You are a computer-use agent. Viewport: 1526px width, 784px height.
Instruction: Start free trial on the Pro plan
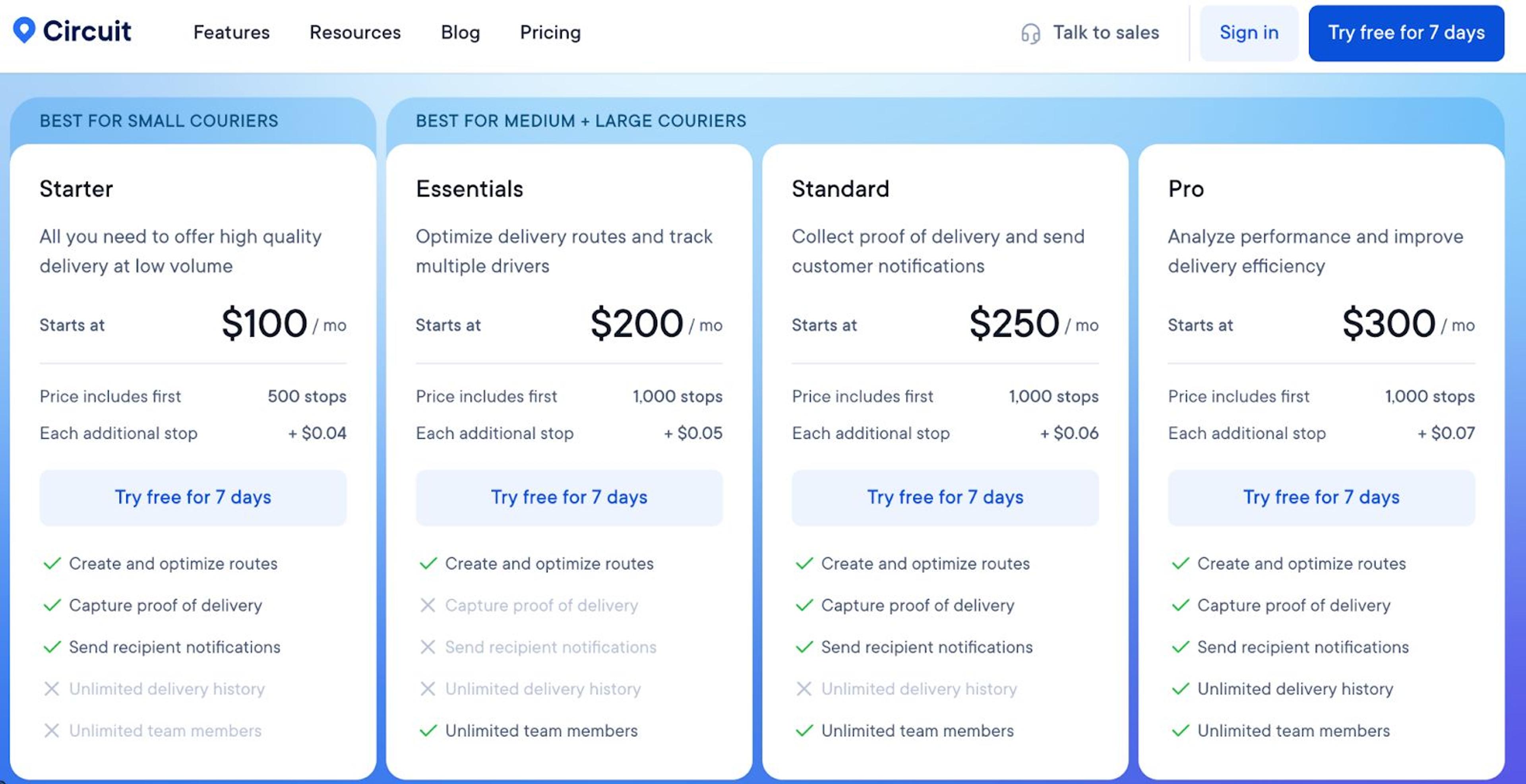1321,498
